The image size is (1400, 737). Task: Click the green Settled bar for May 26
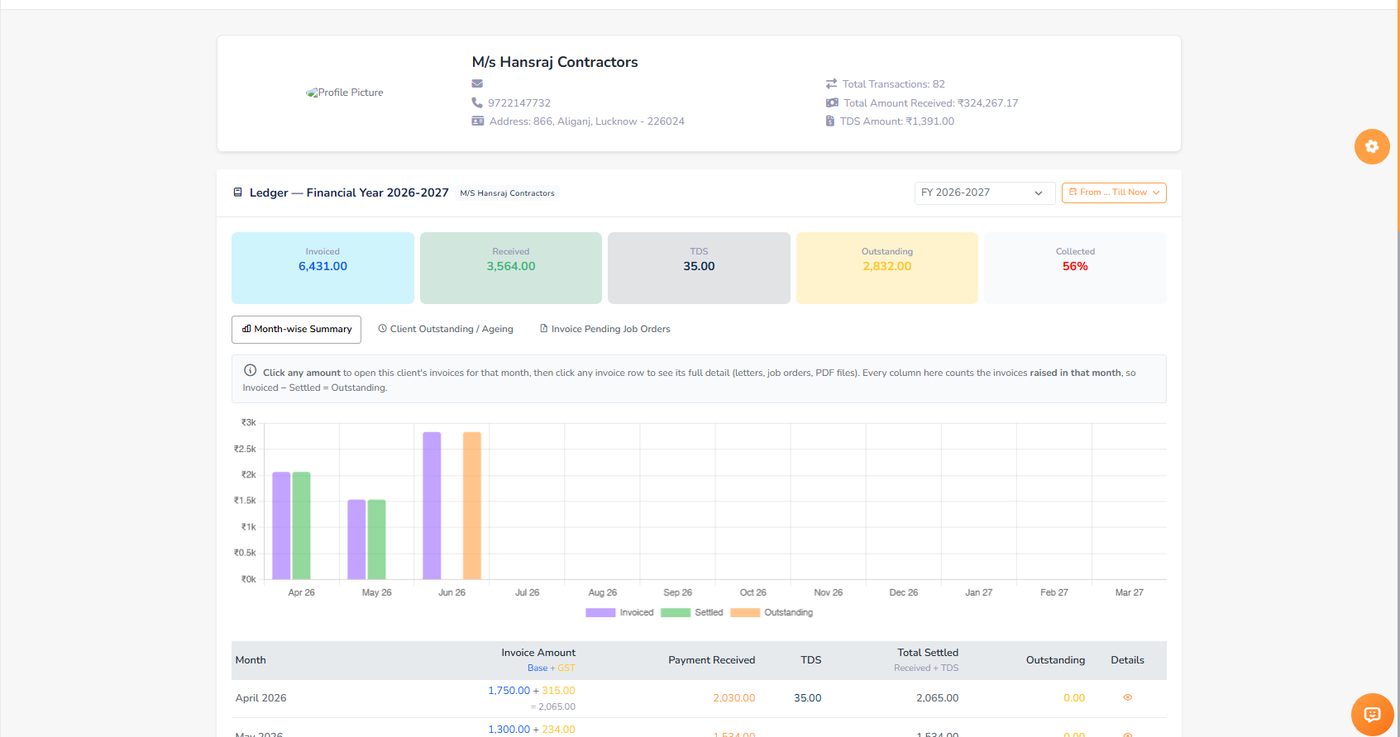376,540
